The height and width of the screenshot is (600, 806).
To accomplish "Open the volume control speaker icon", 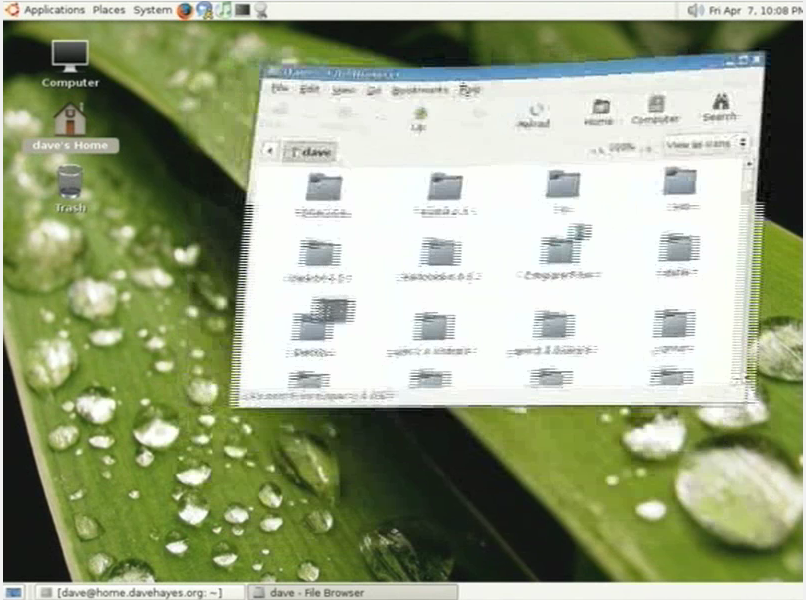I will click(x=695, y=10).
